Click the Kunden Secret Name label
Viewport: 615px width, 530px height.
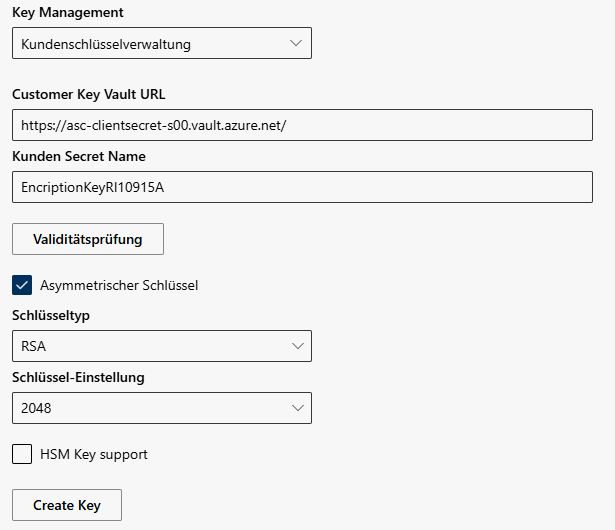point(79,156)
